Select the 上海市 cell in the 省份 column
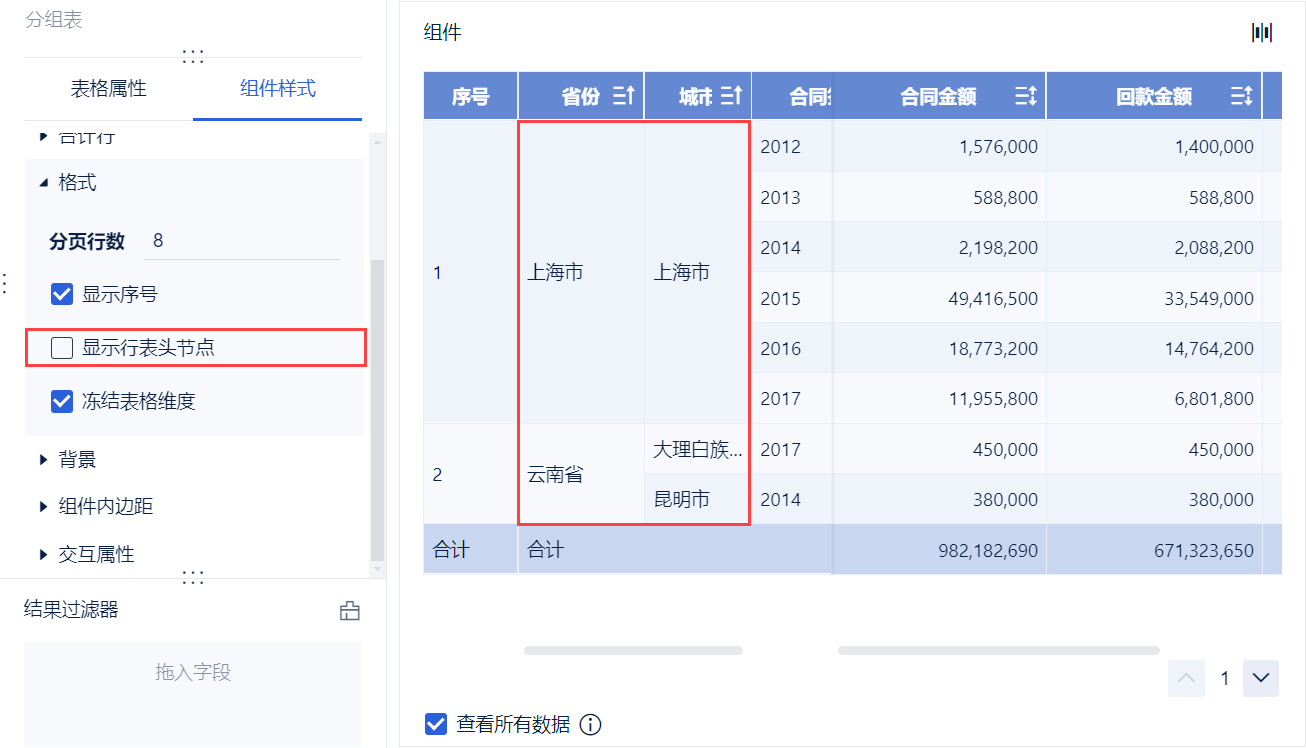 (x=581, y=272)
